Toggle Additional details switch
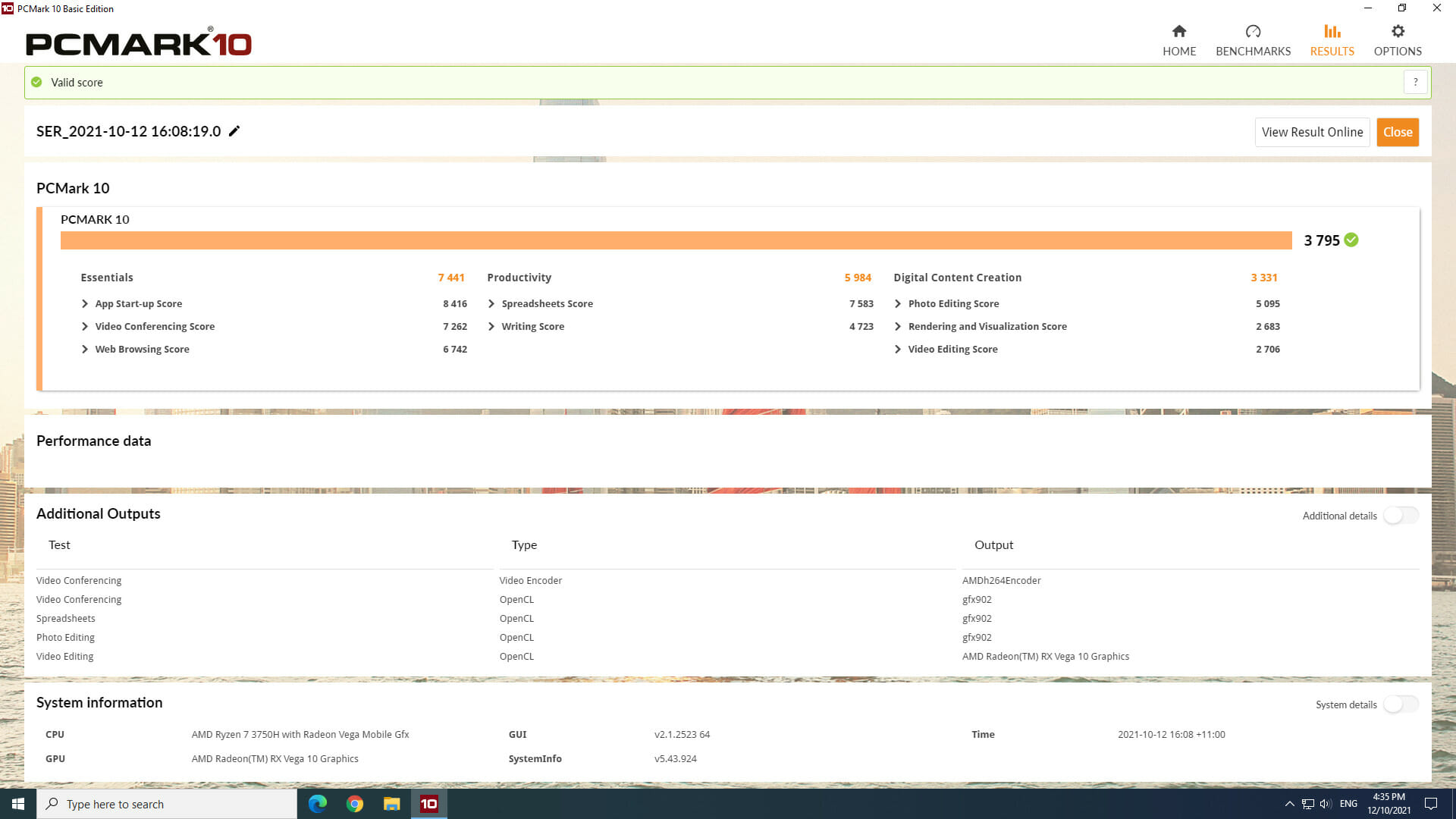Screen dimensions: 1456x819 pos(1401,516)
